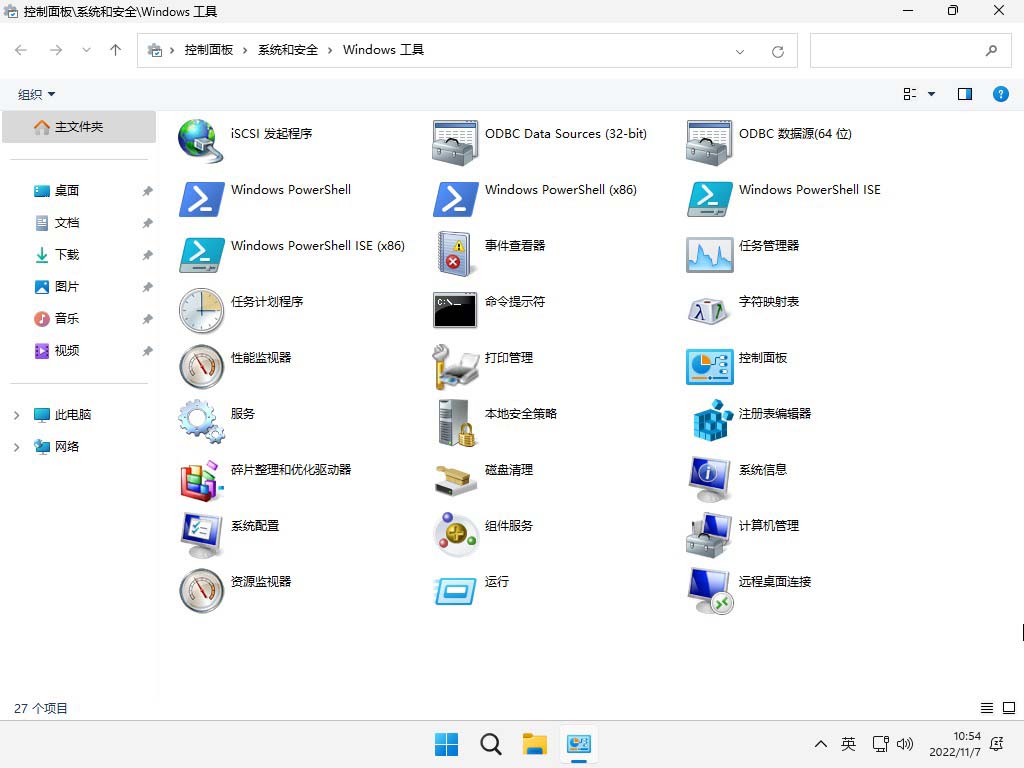Image resolution: width=1024 pixels, height=768 pixels.
Task: Select Windows PowerShell ISE icon
Action: click(709, 197)
